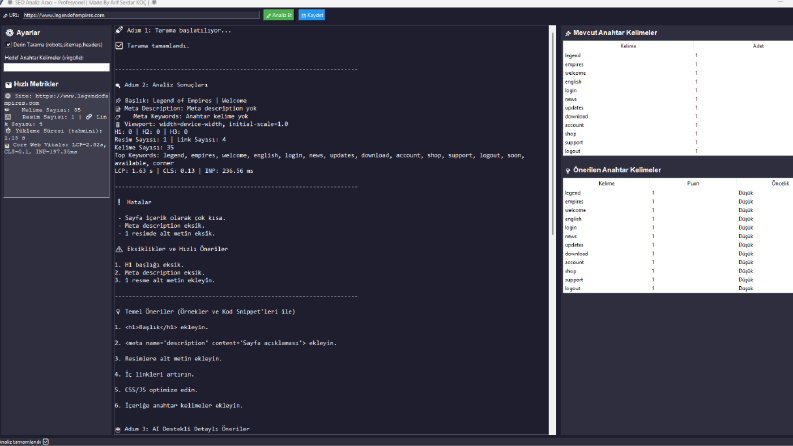Click the Hedef Anahtar Kelimeler input box
793x446 pixels.
coord(57,67)
